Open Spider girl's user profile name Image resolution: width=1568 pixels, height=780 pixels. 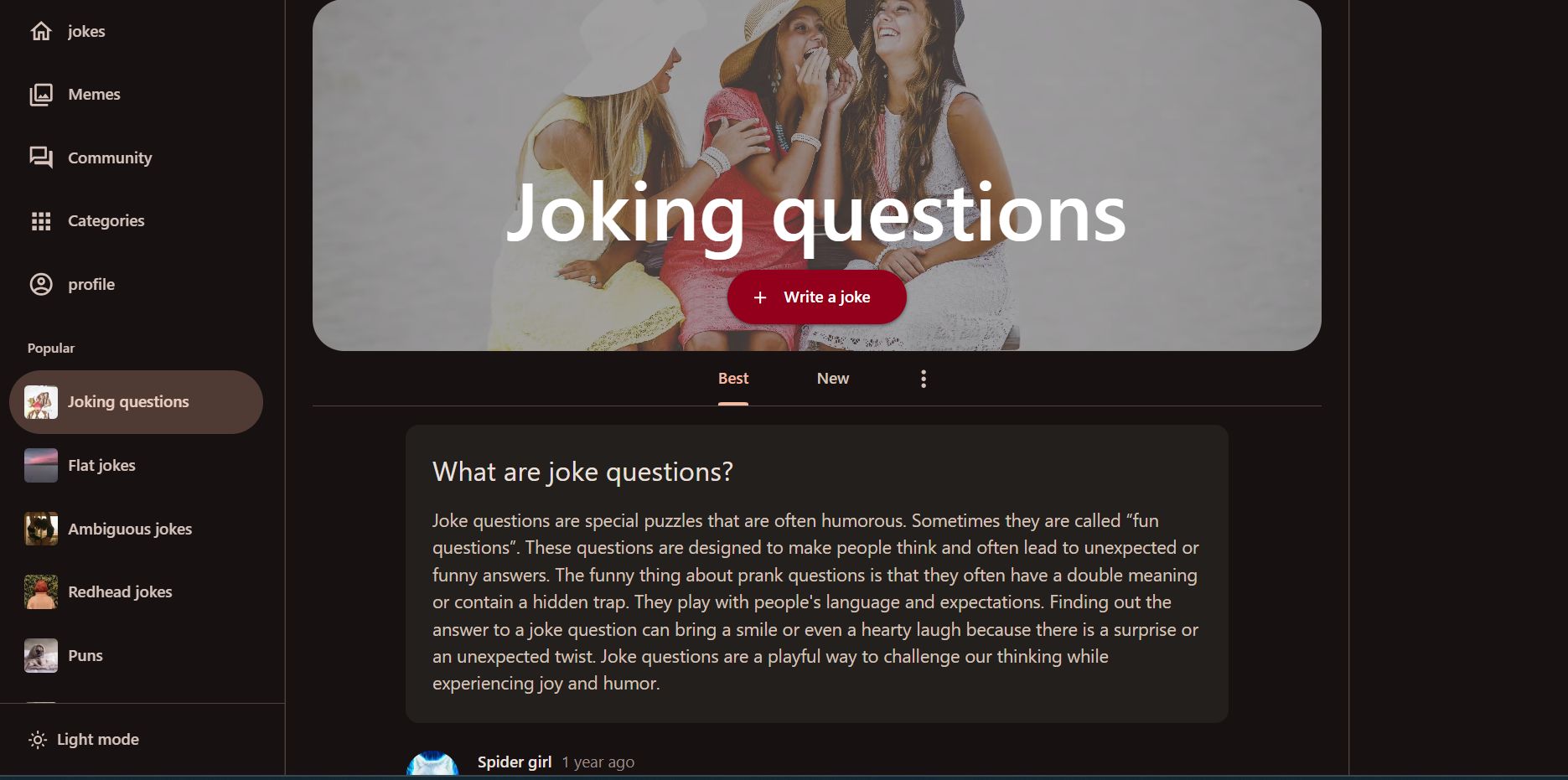515,762
